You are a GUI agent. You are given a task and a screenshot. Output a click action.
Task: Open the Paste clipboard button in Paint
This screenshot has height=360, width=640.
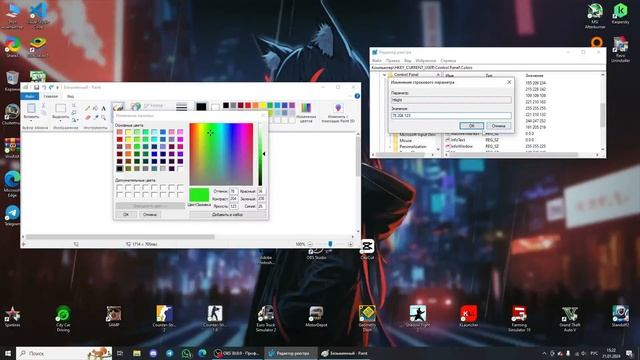pyautogui.click(x=31, y=108)
